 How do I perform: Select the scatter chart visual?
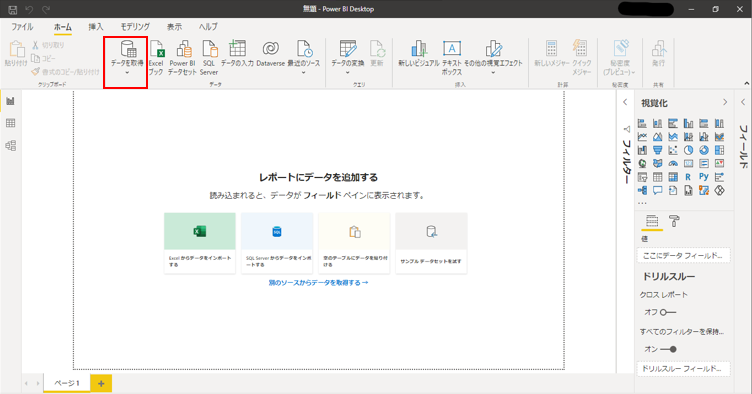coord(673,150)
